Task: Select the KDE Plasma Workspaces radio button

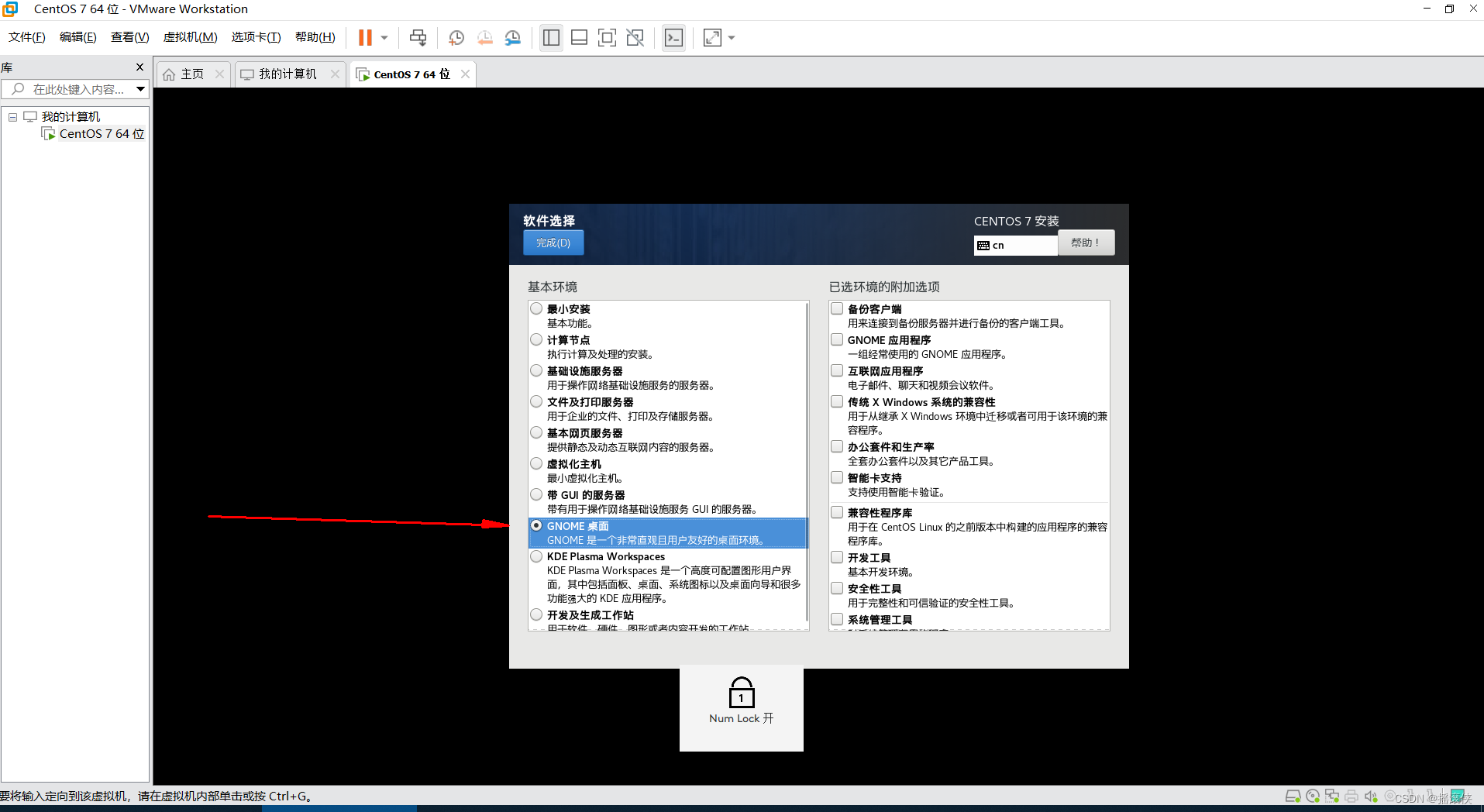Action: tap(536, 556)
